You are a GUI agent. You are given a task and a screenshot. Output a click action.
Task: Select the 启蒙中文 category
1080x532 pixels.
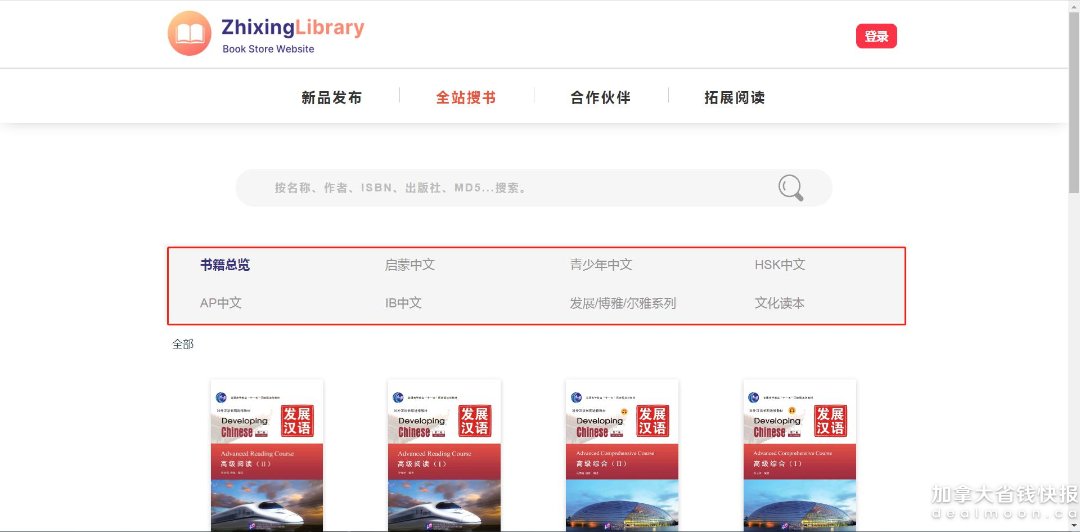(x=410, y=265)
